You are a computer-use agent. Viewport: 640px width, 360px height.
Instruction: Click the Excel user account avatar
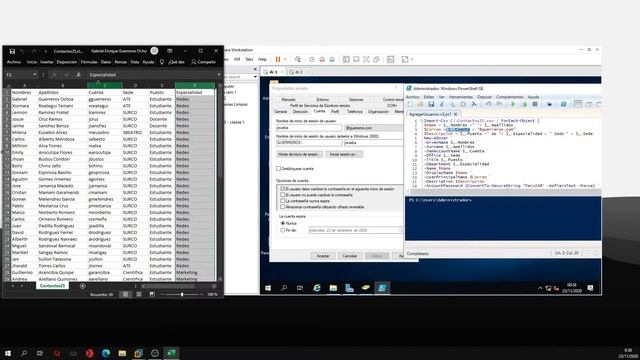point(154,51)
